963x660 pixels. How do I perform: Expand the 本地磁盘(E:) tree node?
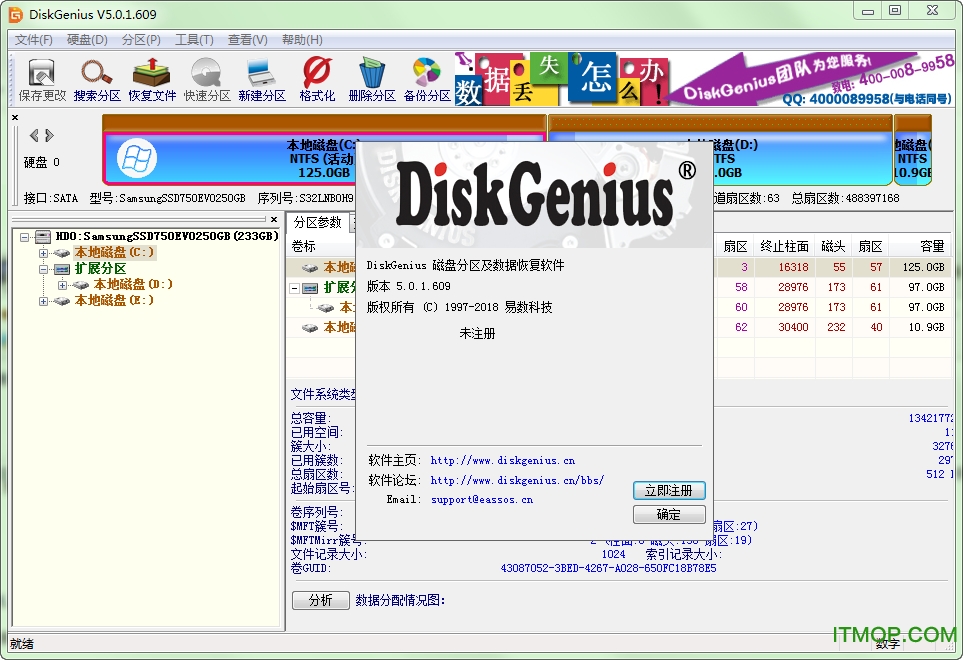coord(43,301)
